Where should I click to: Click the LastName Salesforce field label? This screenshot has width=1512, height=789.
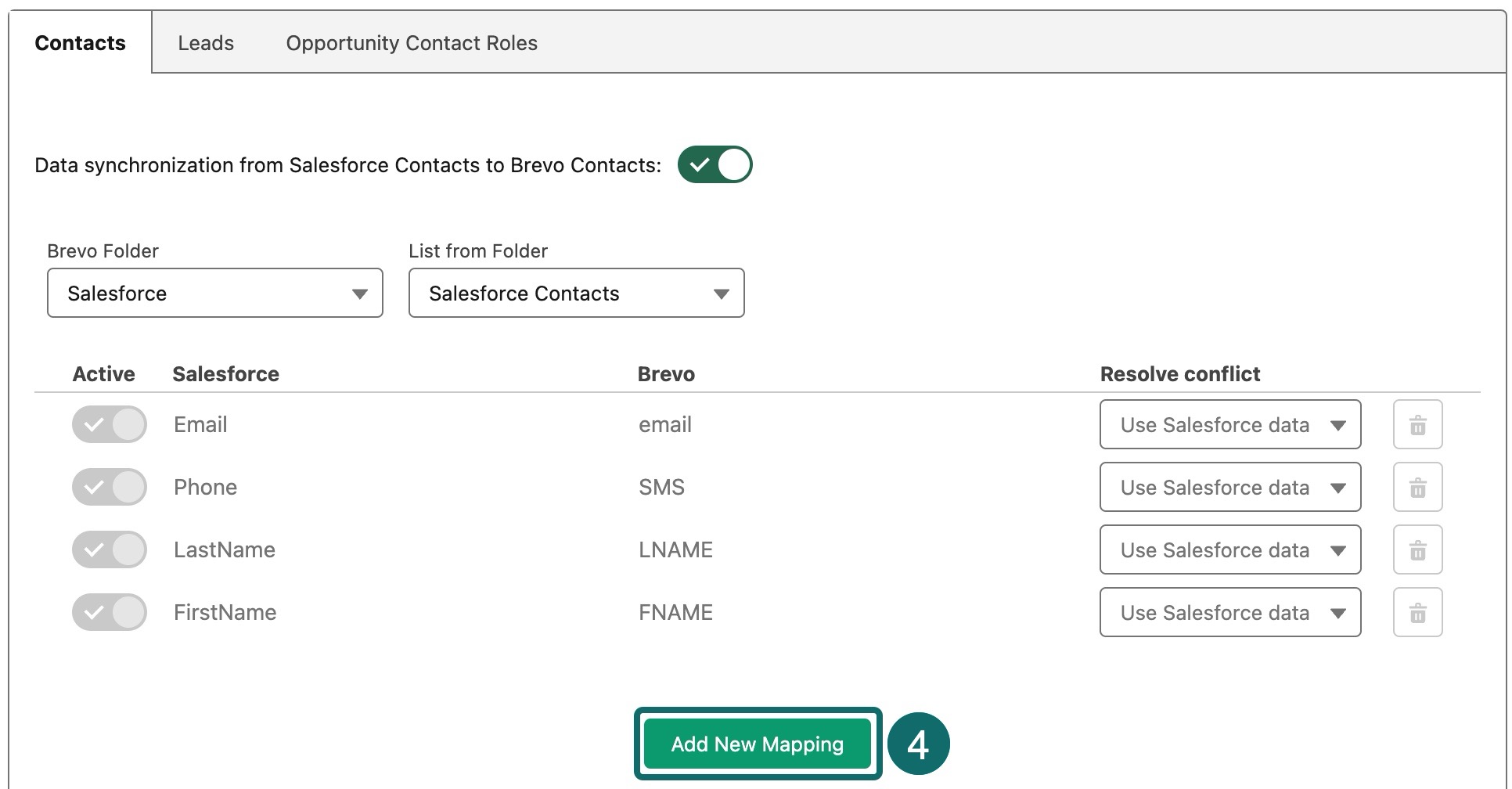tap(225, 549)
